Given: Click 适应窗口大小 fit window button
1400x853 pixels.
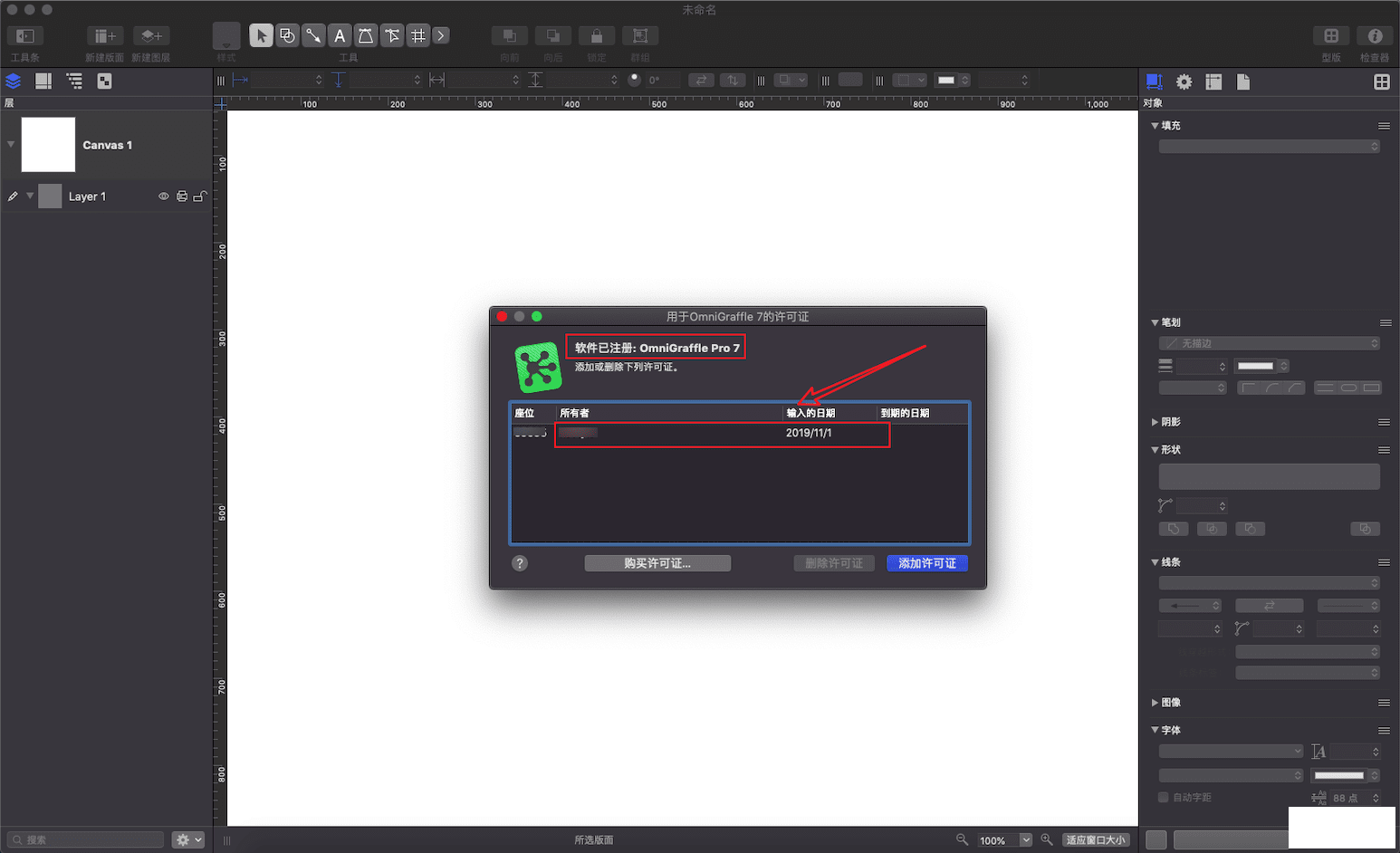Looking at the screenshot, I should [1096, 840].
